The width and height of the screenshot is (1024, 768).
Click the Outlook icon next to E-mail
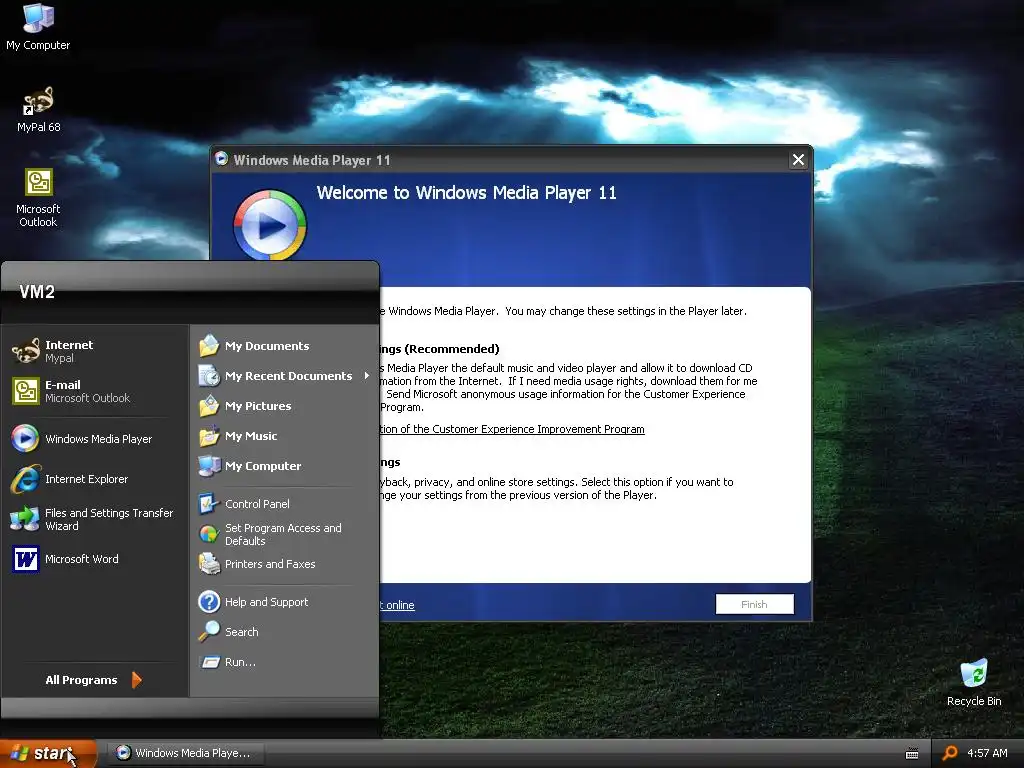click(25, 391)
